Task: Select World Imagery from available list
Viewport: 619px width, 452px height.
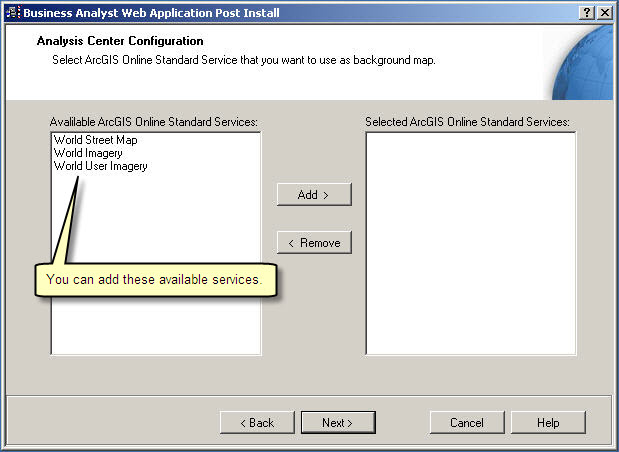Action: (88, 153)
